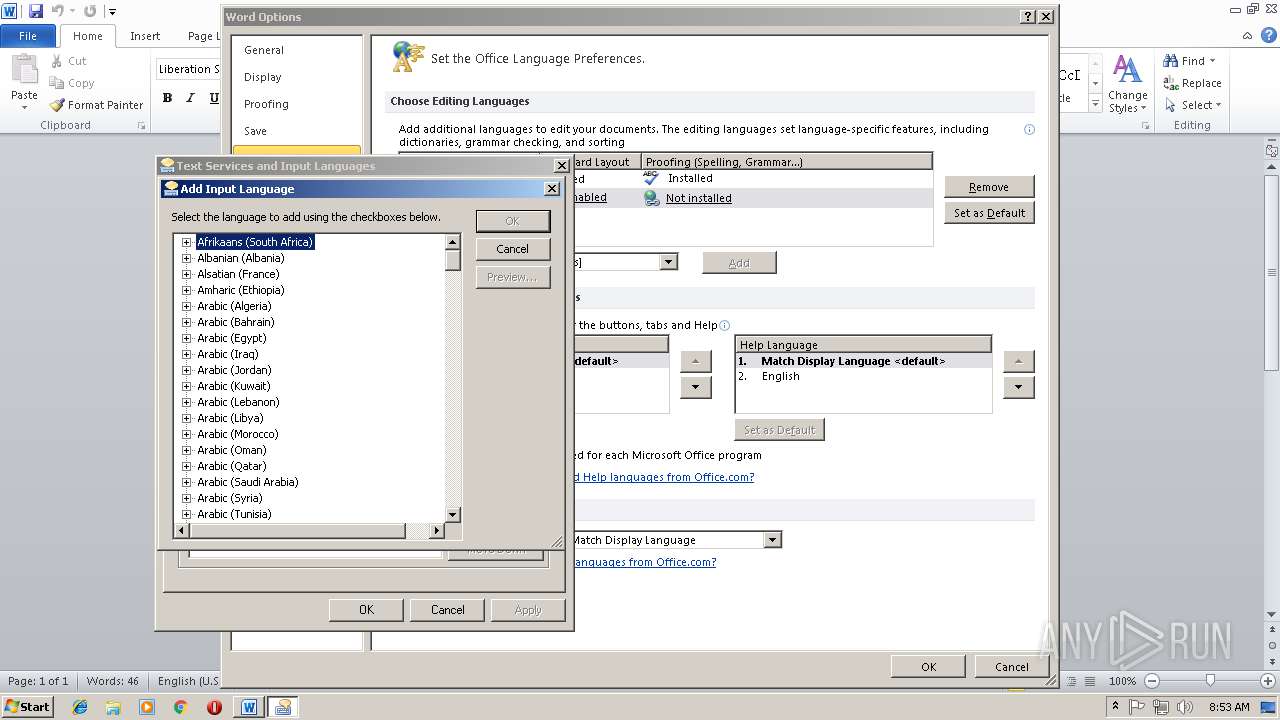Click OK in Text Services dialog
Screen dimensions: 1280x720
[x=366, y=610]
